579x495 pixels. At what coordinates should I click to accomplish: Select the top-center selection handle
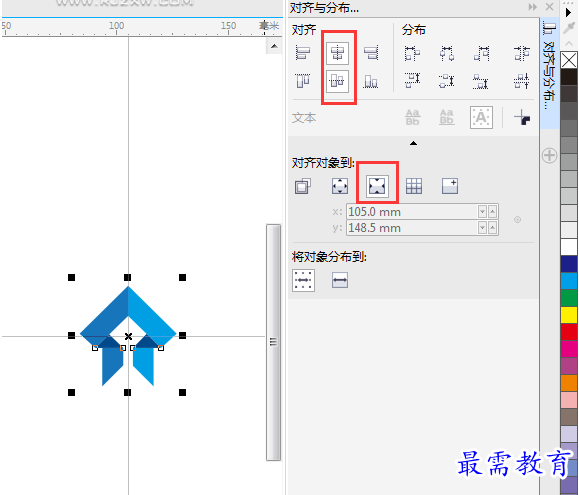coord(127,277)
